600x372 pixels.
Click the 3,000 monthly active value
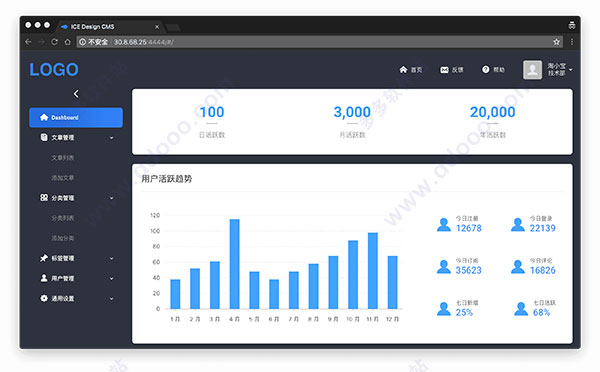[352, 112]
